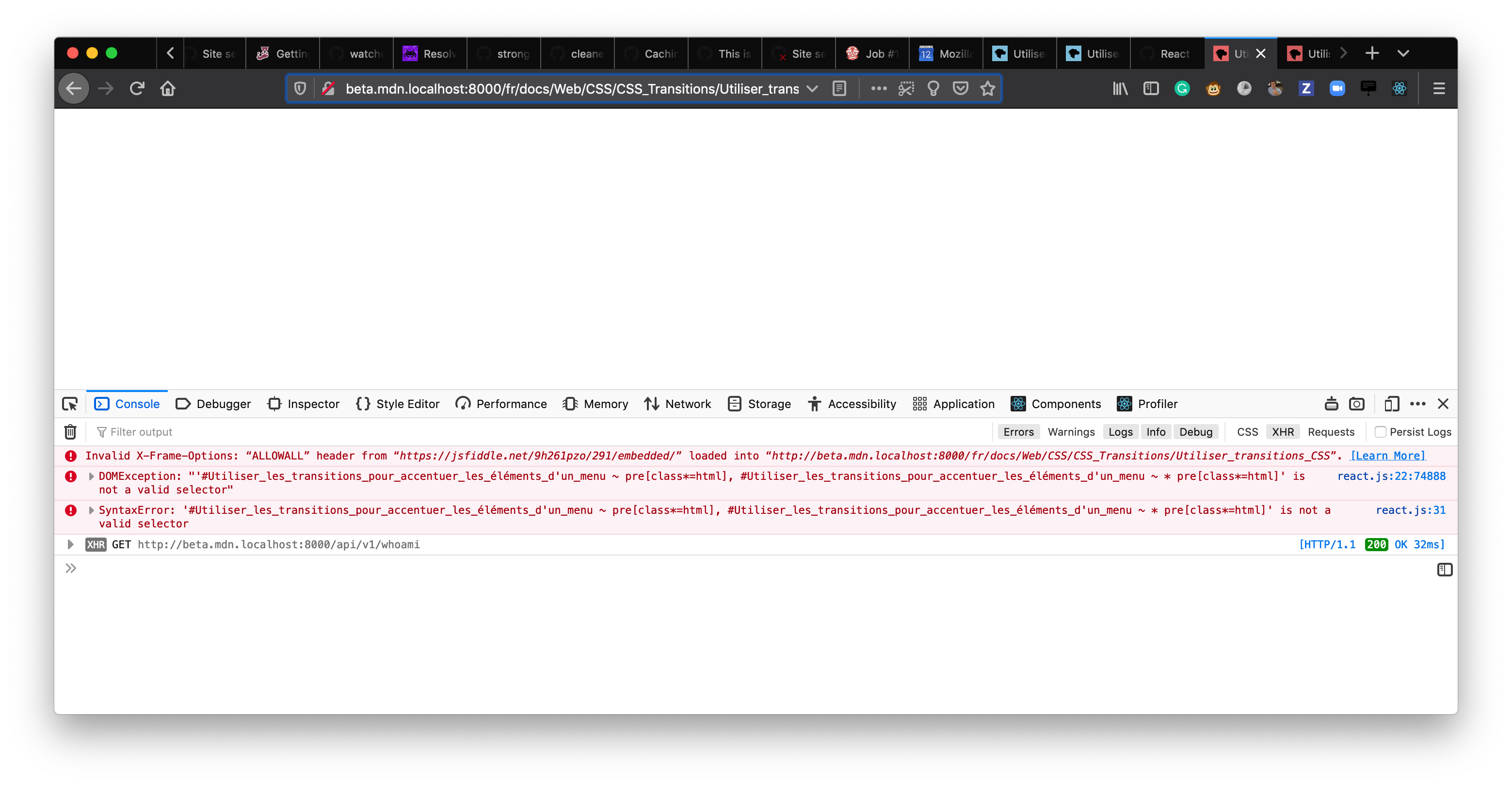Open the Zoom extension icon
Screen dimensions: 1512x786
(x=1337, y=89)
